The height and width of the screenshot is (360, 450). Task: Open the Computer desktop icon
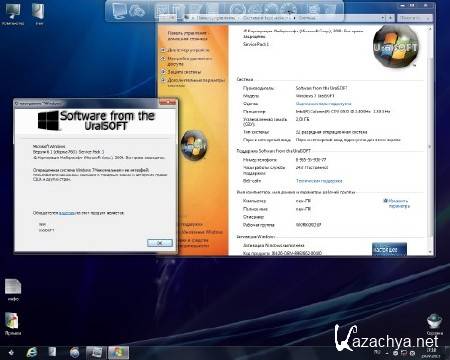pyautogui.click(x=13, y=15)
